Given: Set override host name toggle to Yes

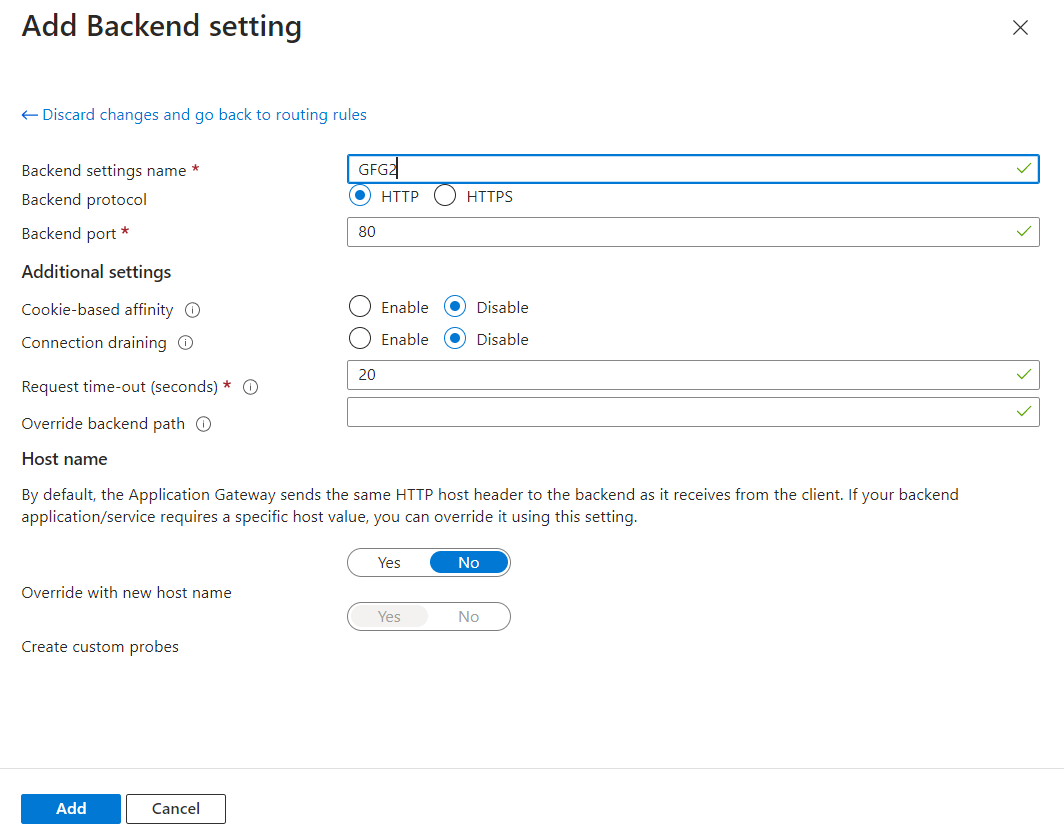Looking at the screenshot, I should pos(389,563).
